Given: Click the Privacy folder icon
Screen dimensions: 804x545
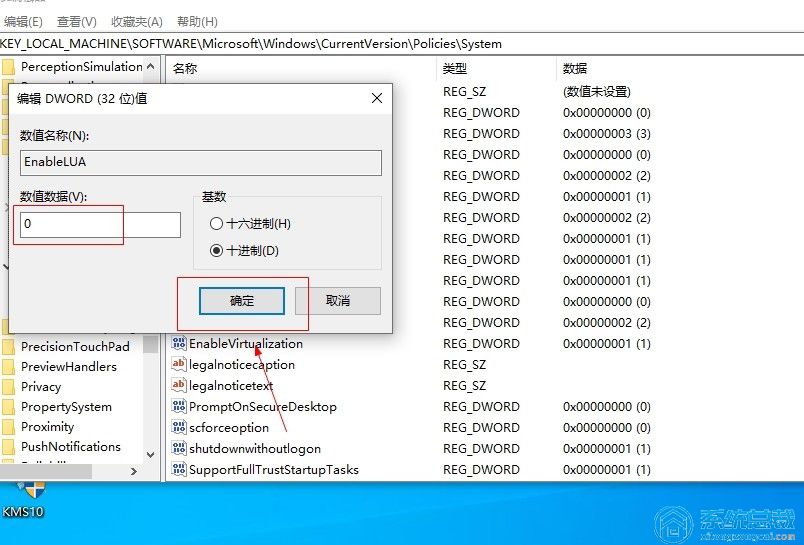Looking at the screenshot, I should [x=8, y=387].
